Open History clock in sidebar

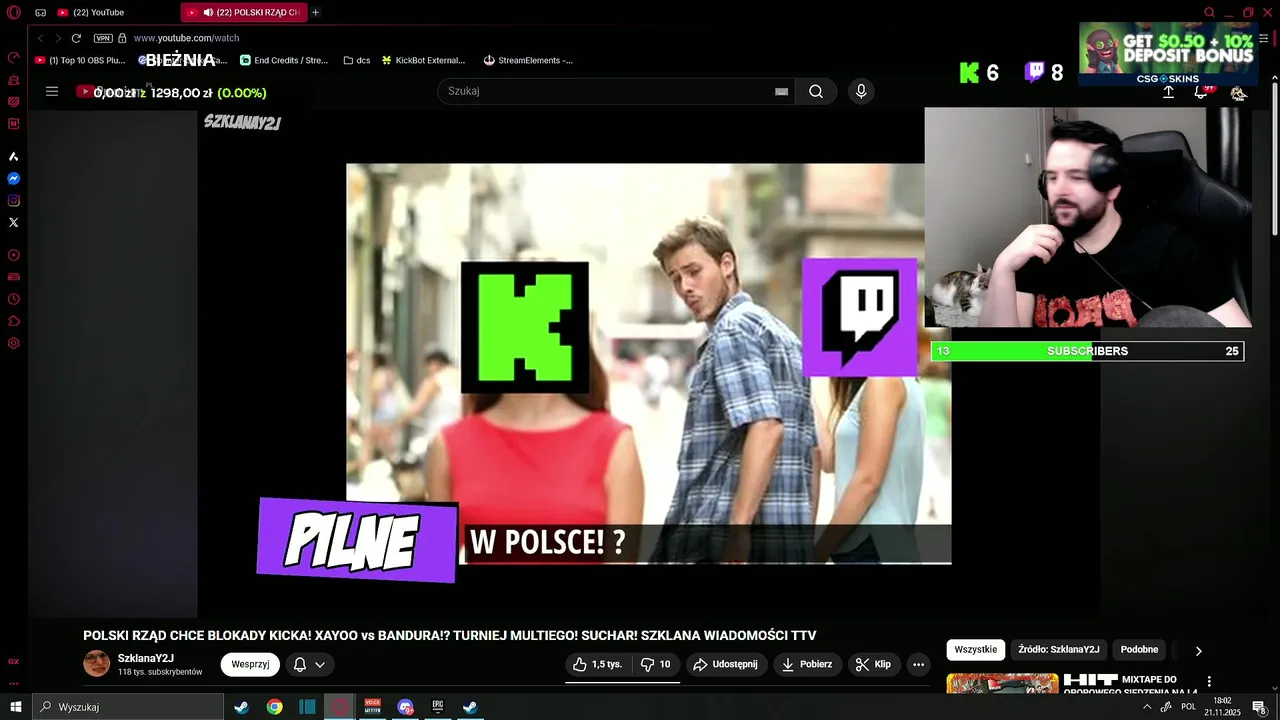[14, 299]
